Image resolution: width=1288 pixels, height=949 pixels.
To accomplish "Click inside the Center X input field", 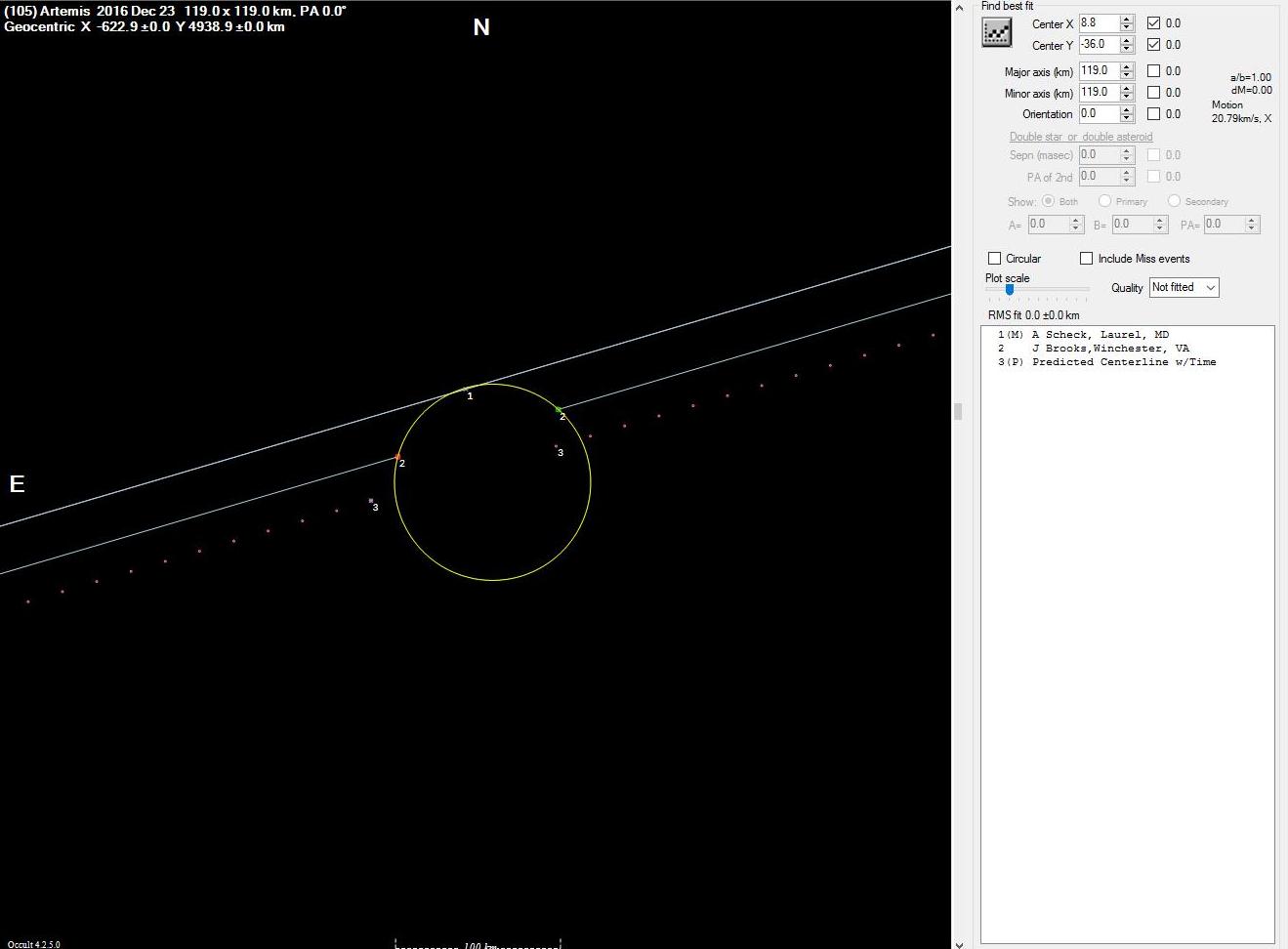I will (x=1098, y=22).
